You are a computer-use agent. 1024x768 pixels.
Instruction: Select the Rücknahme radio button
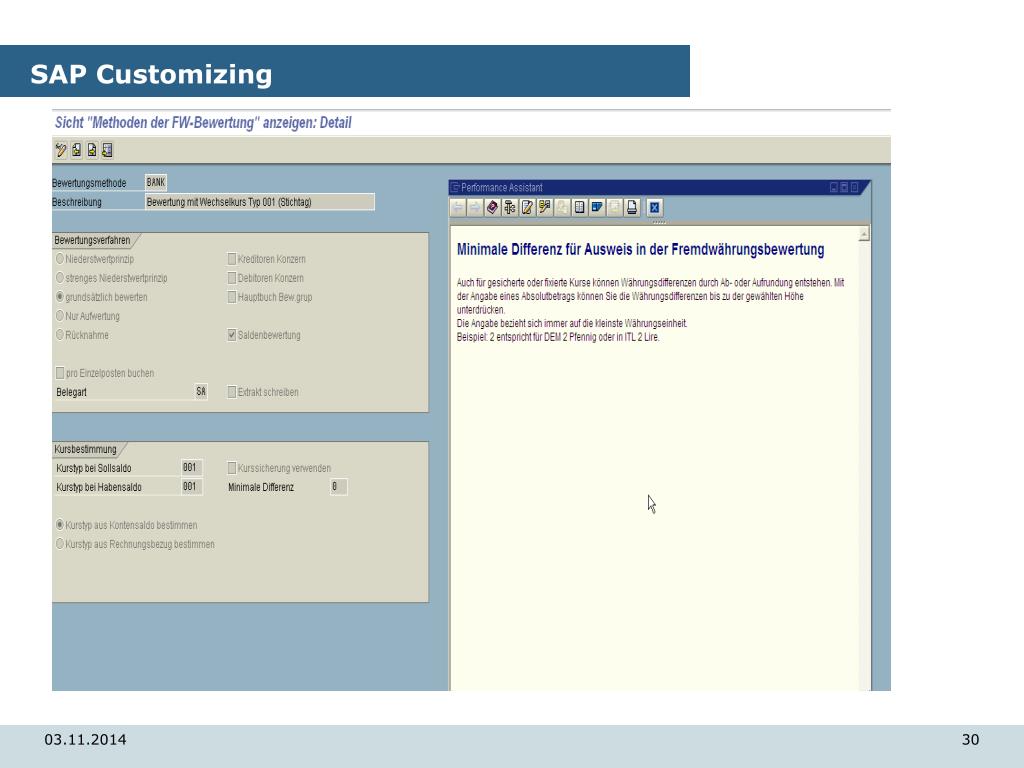coord(60,334)
